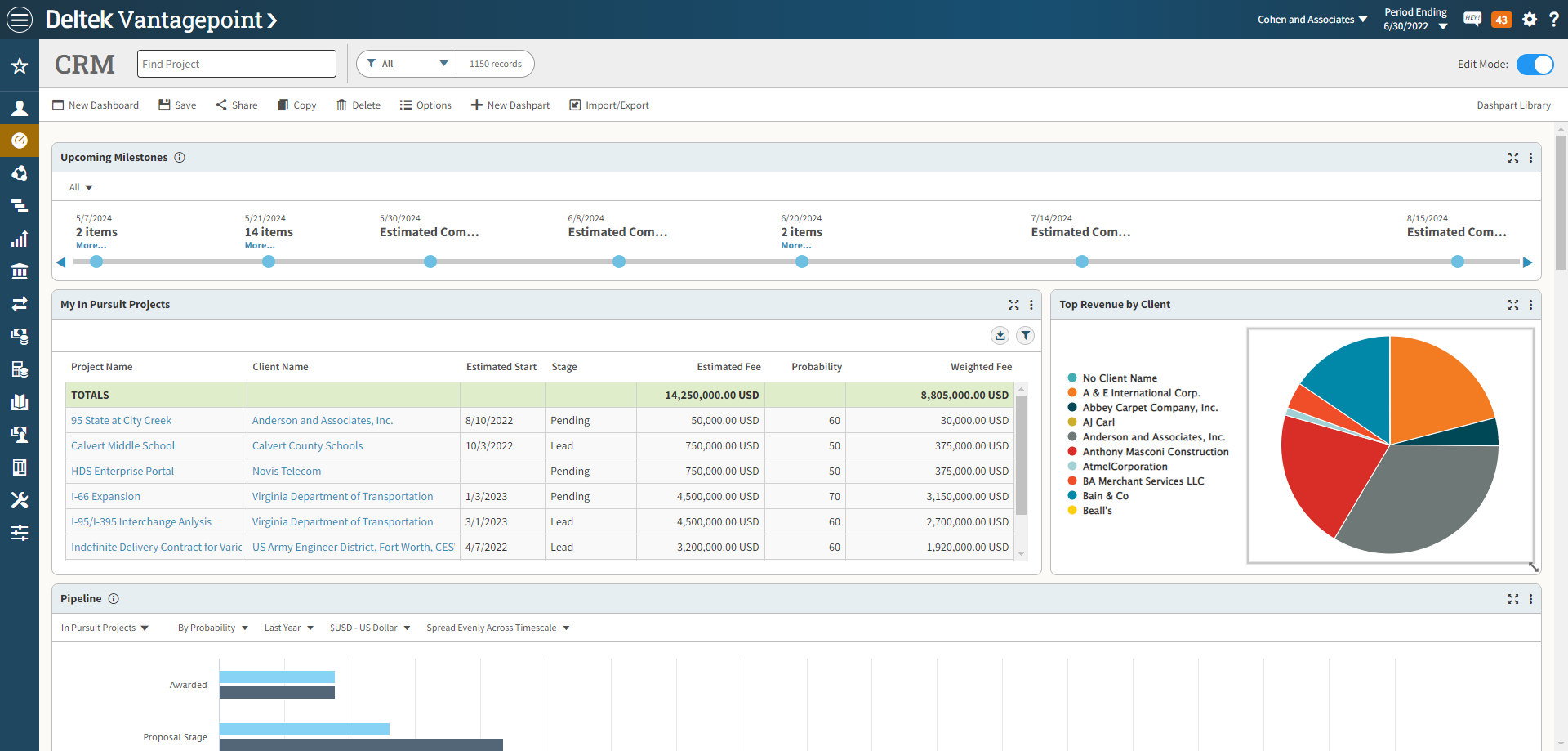Click the Pipeline info icon
The width and height of the screenshot is (1568, 751).
(x=114, y=599)
